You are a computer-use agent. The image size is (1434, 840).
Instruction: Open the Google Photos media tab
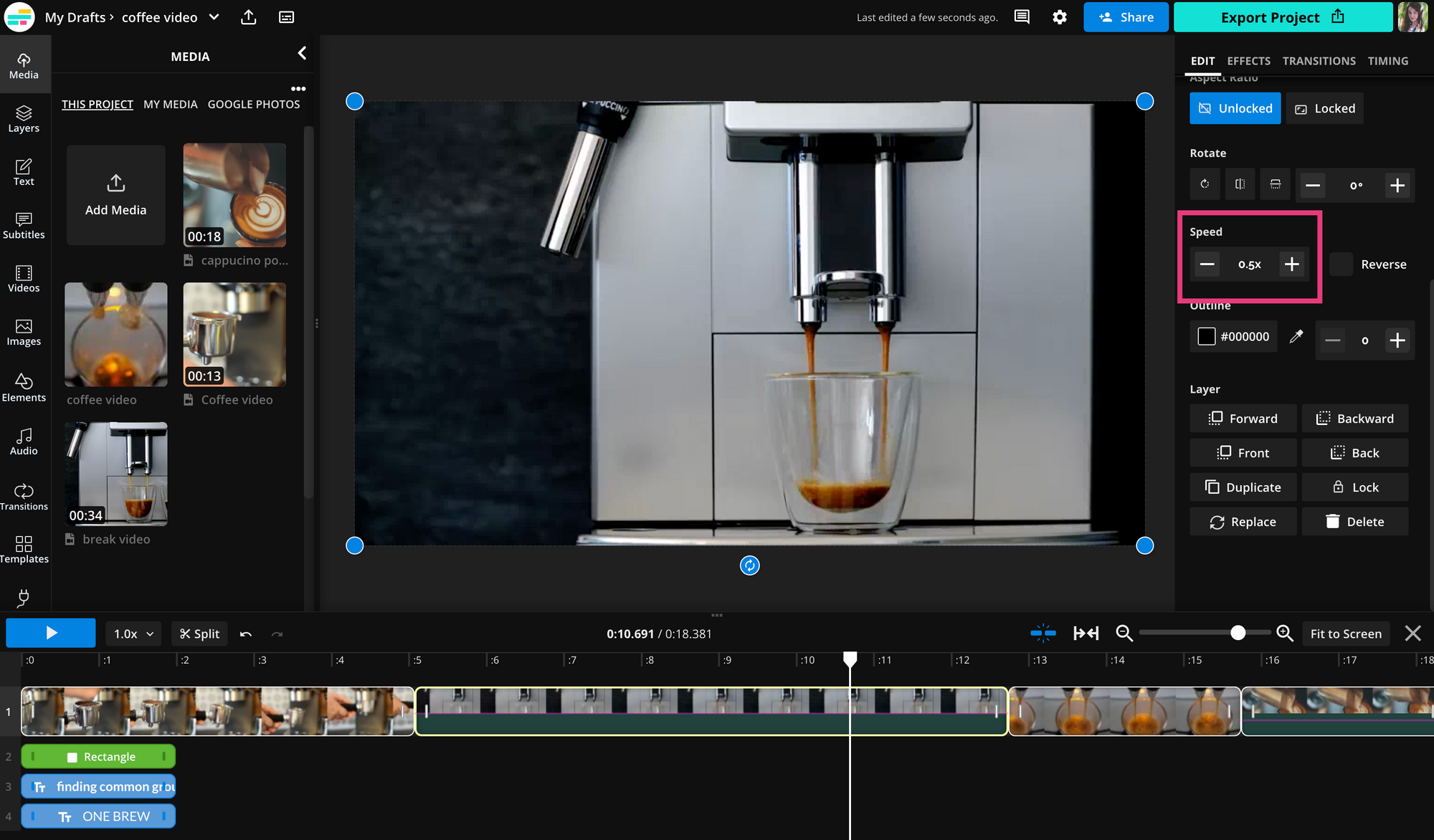254,104
